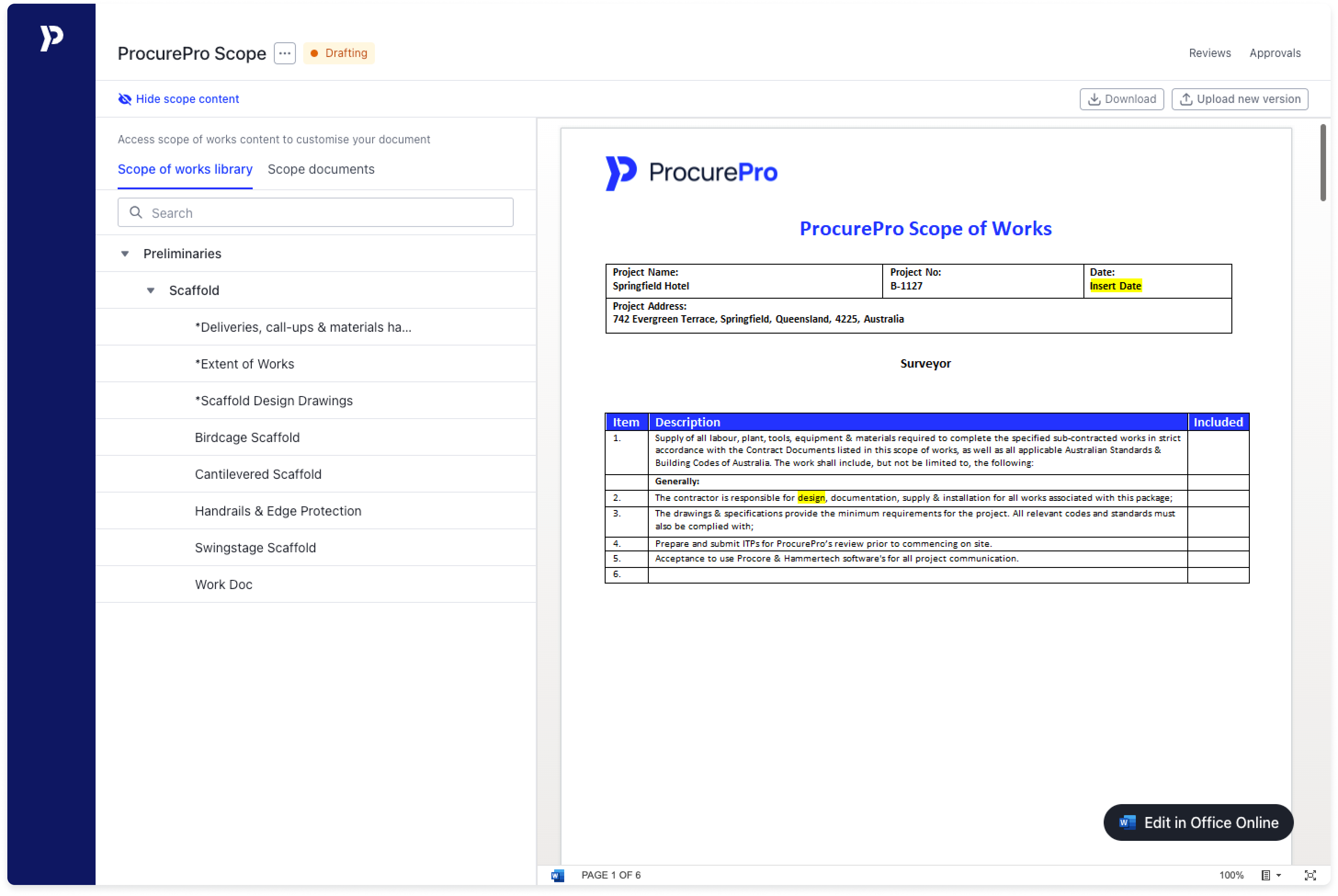Image resolution: width=1338 pixels, height=896 pixels.
Task: Switch to the Scope of works library tab
Action: [x=184, y=169]
